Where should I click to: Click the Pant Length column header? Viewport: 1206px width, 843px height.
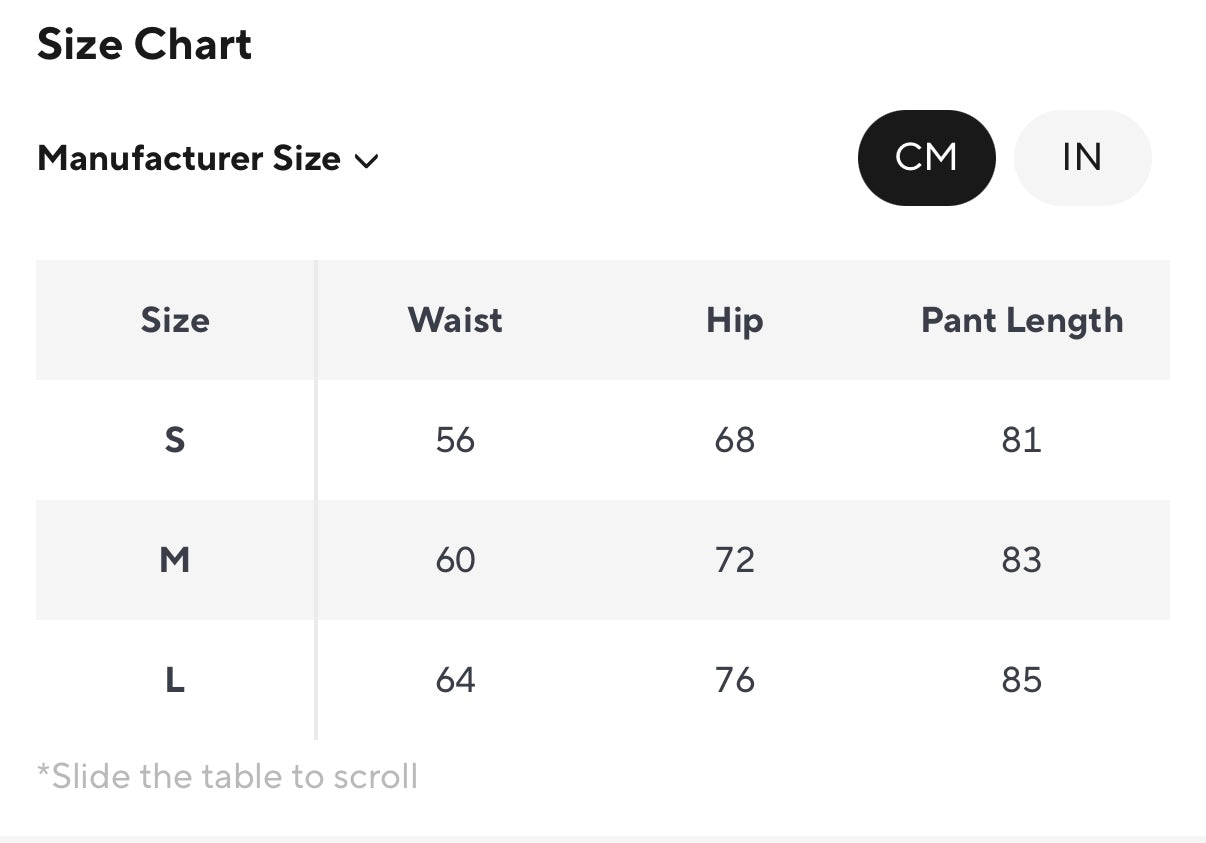pyautogui.click(x=1021, y=321)
